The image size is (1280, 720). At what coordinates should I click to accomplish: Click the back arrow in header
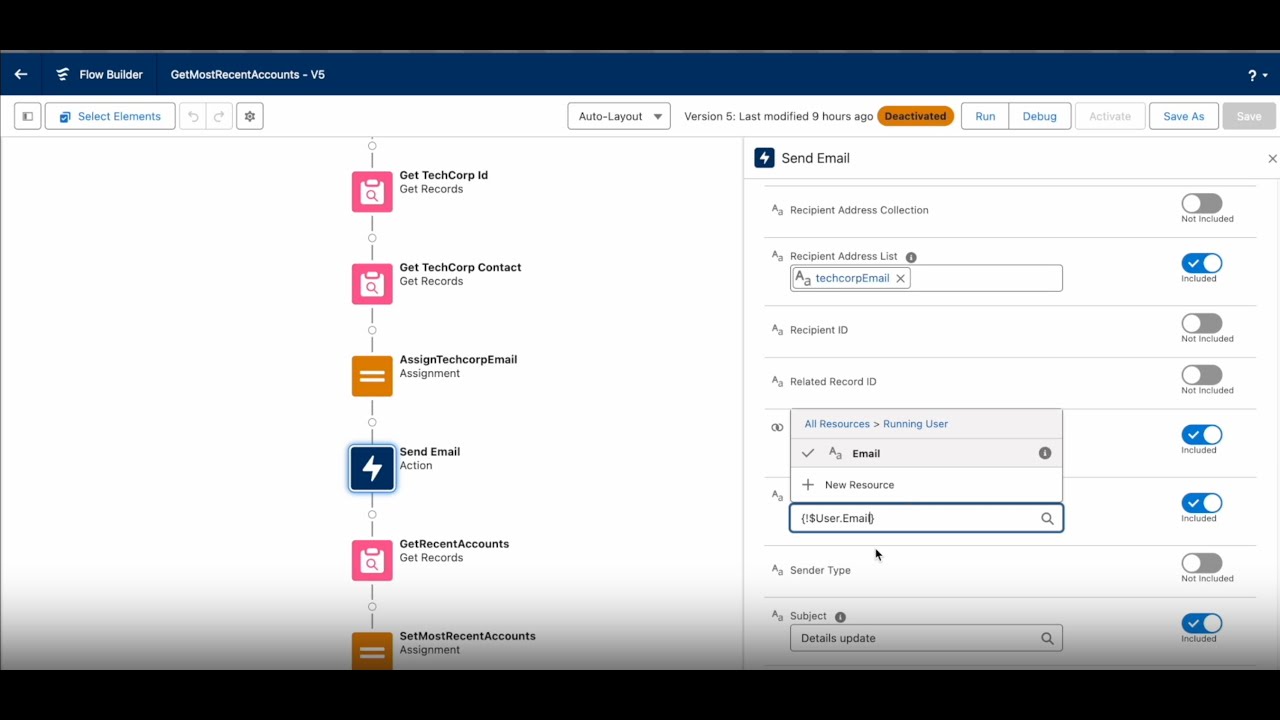(21, 74)
